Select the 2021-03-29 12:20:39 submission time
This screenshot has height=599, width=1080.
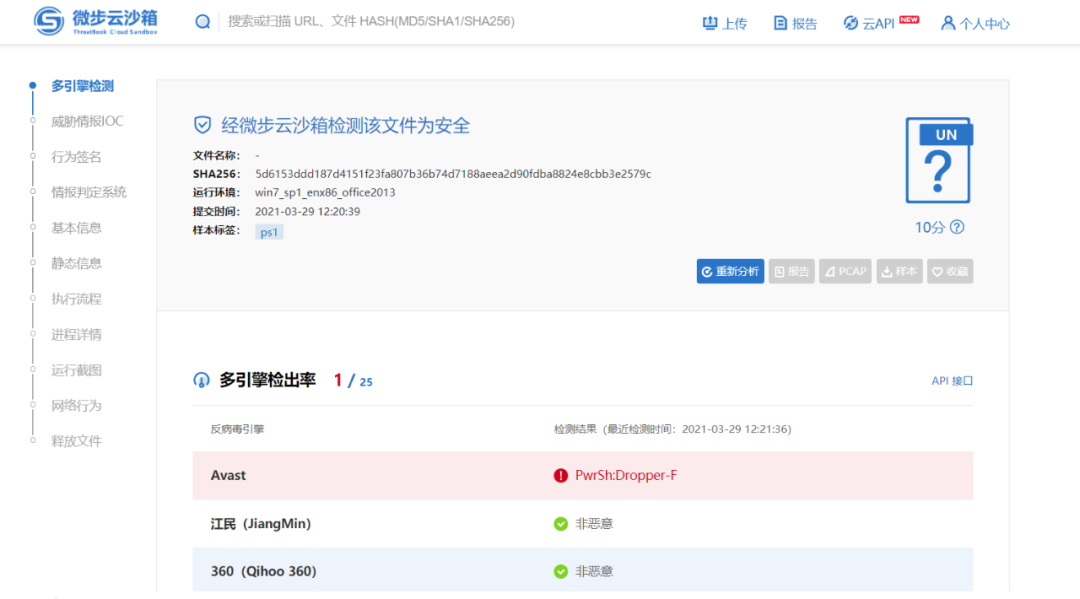pos(307,211)
